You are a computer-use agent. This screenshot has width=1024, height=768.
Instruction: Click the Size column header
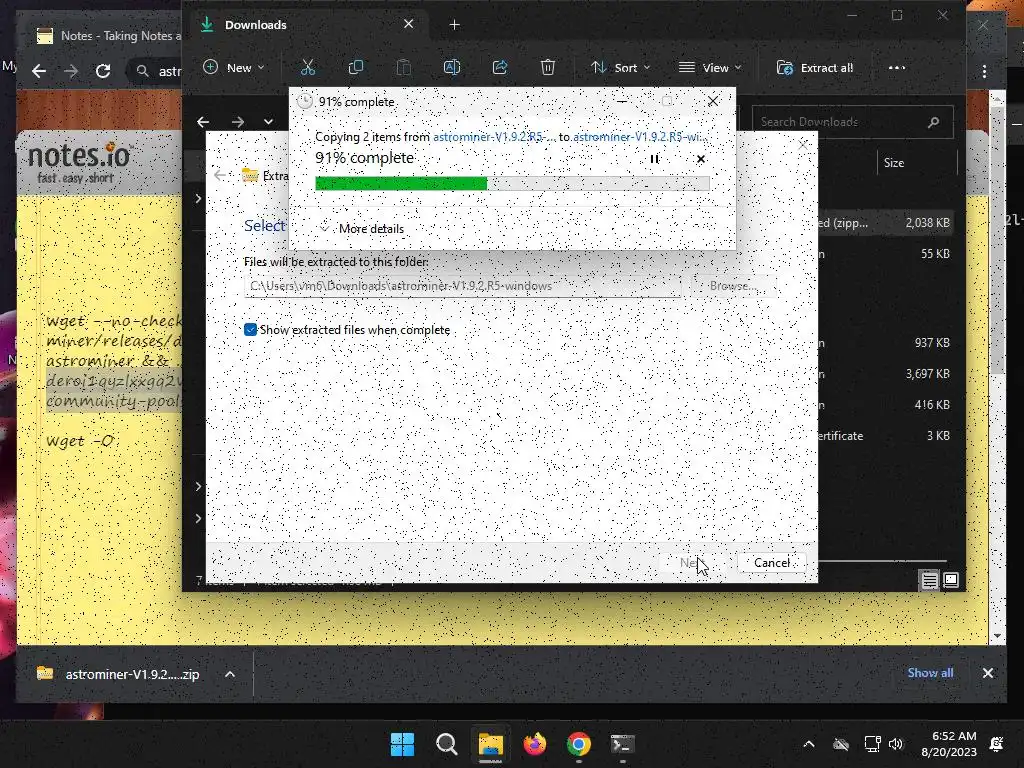coord(893,163)
